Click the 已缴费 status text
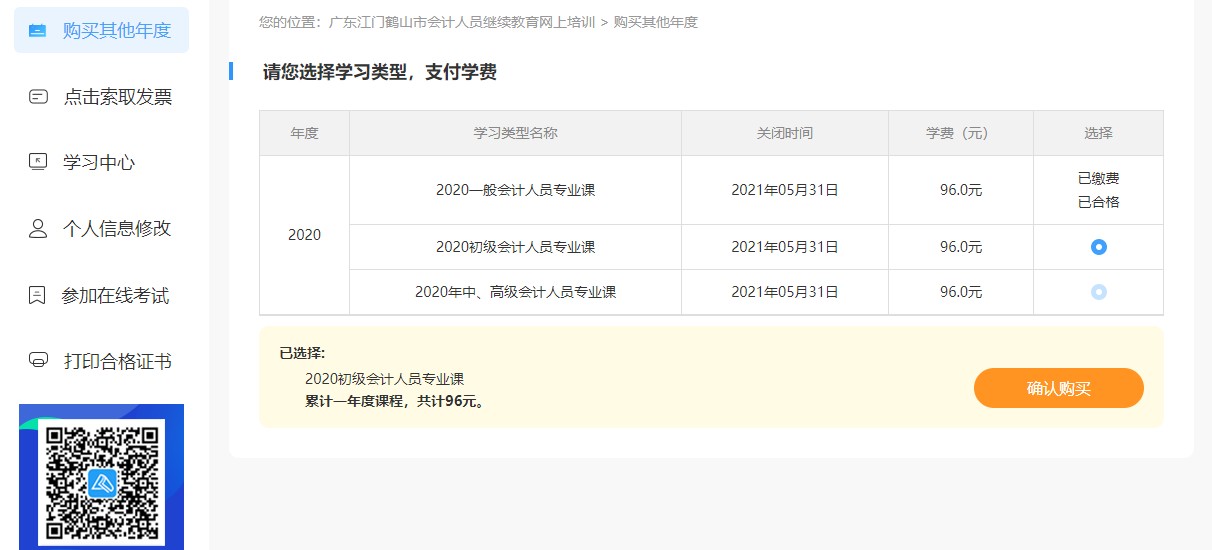The image size is (1212, 550). (x=1098, y=179)
